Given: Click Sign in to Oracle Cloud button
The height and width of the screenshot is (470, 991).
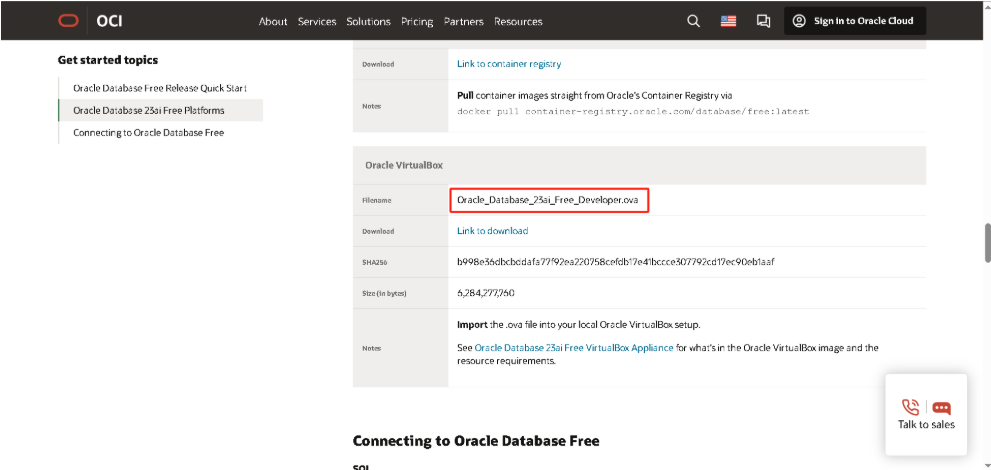Looking at the screenshot, I should pos(855,21).
